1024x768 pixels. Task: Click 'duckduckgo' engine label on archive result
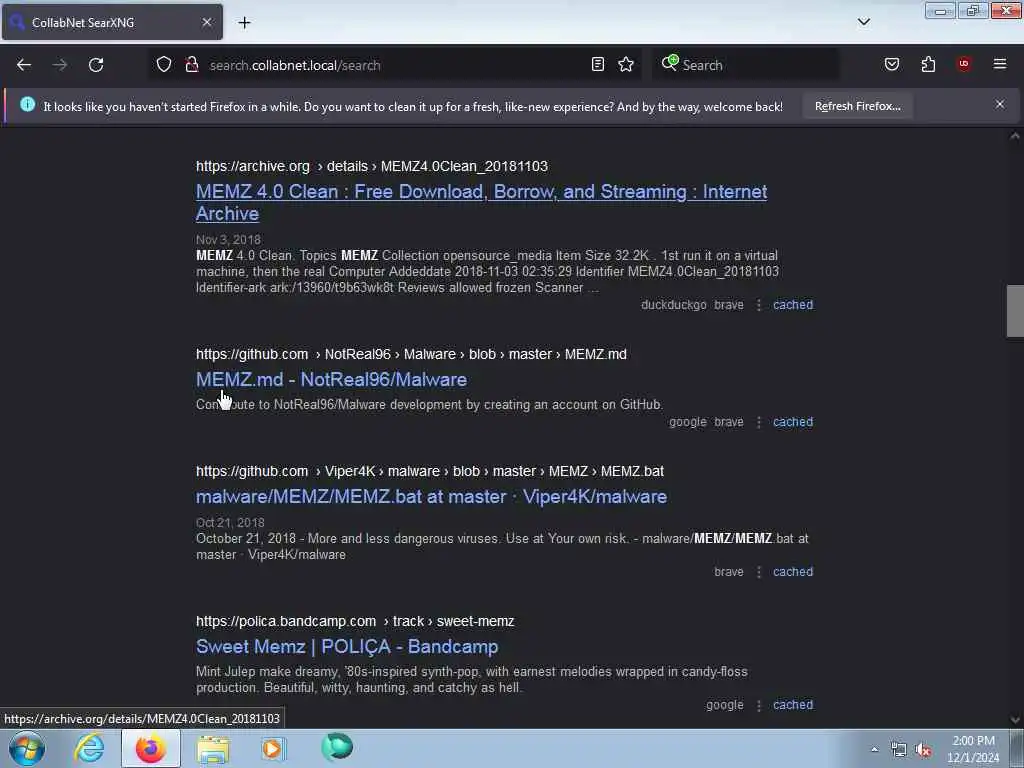pos(673,305)
